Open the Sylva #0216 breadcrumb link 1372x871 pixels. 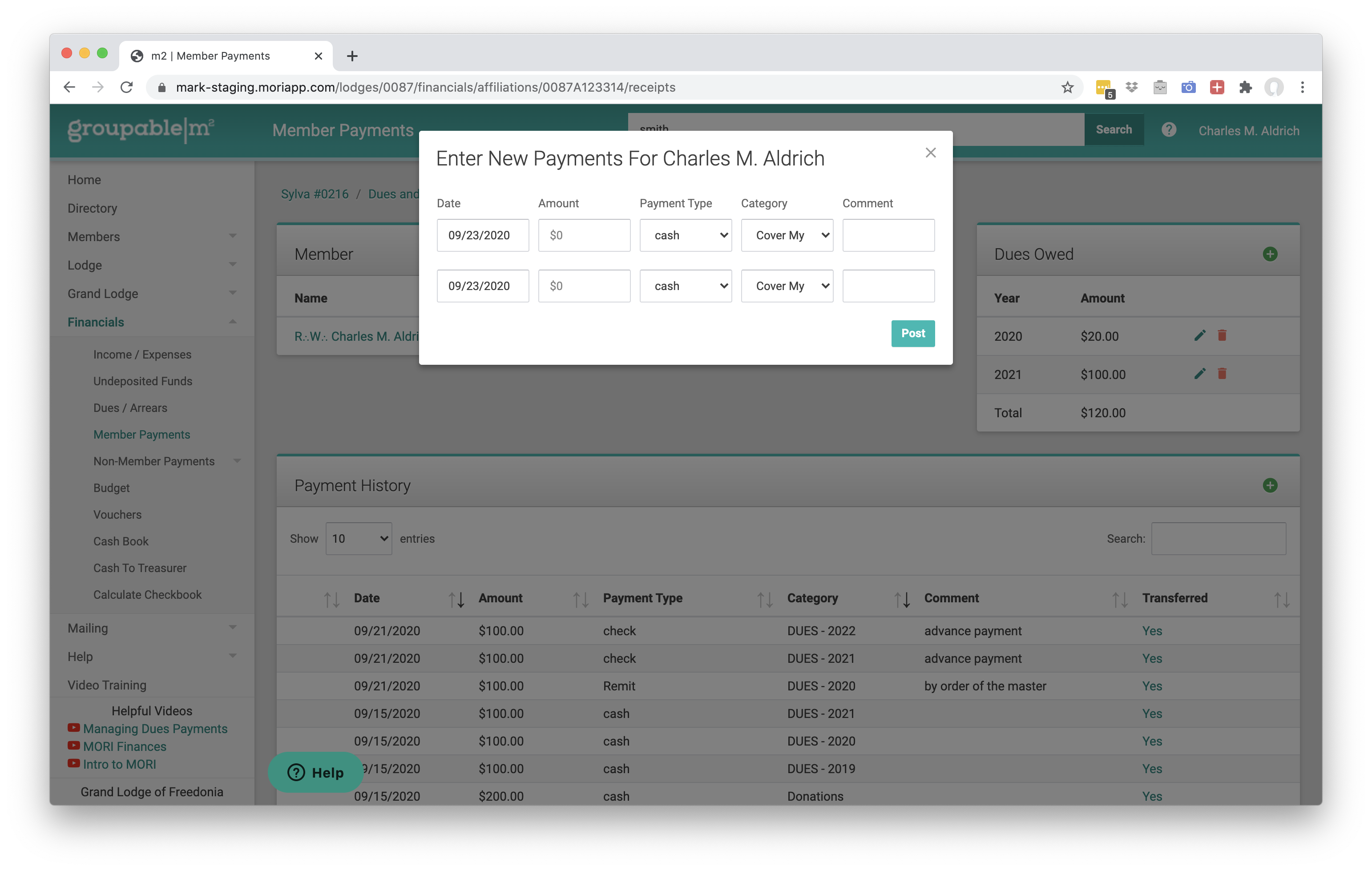315,194
